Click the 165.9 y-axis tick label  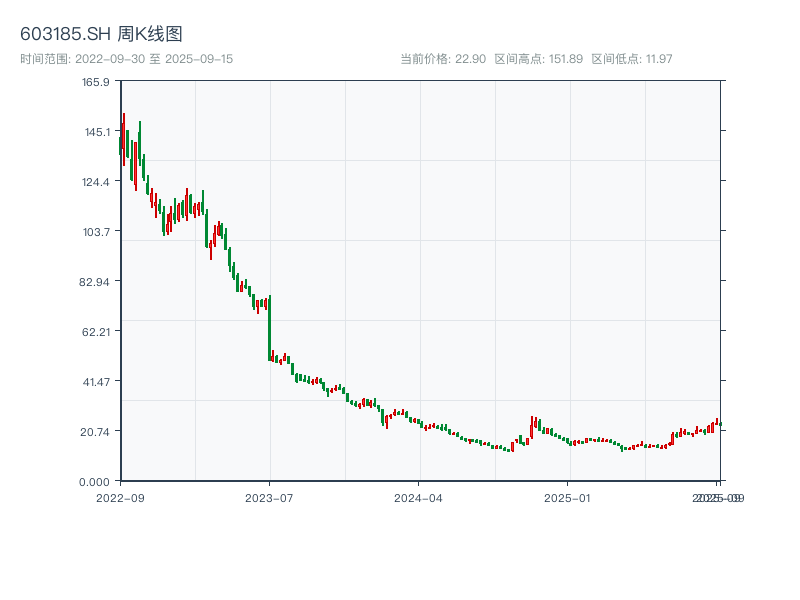94,83
